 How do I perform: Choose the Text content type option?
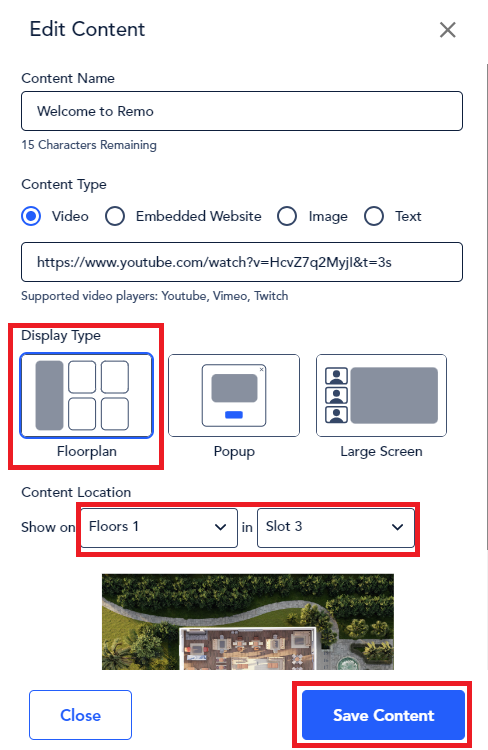(374, 216)
